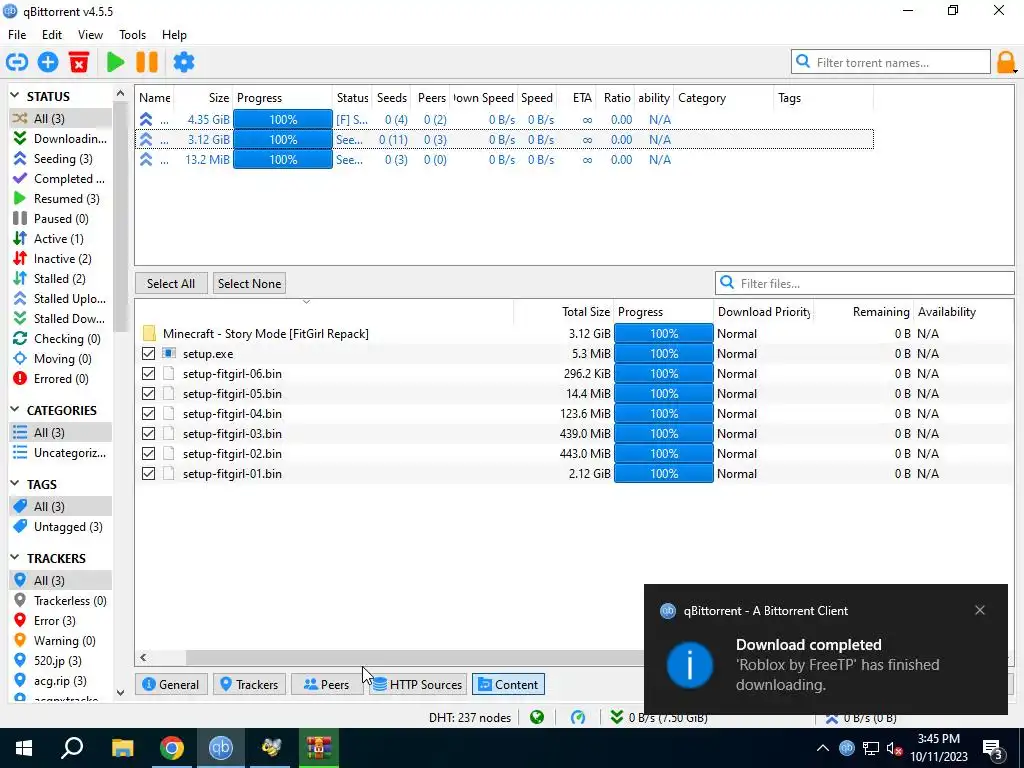The width and height of the screenshot is (1024, 768).
Task: Uncheck the setup.exe file checkbox
Action: point(148,354)
